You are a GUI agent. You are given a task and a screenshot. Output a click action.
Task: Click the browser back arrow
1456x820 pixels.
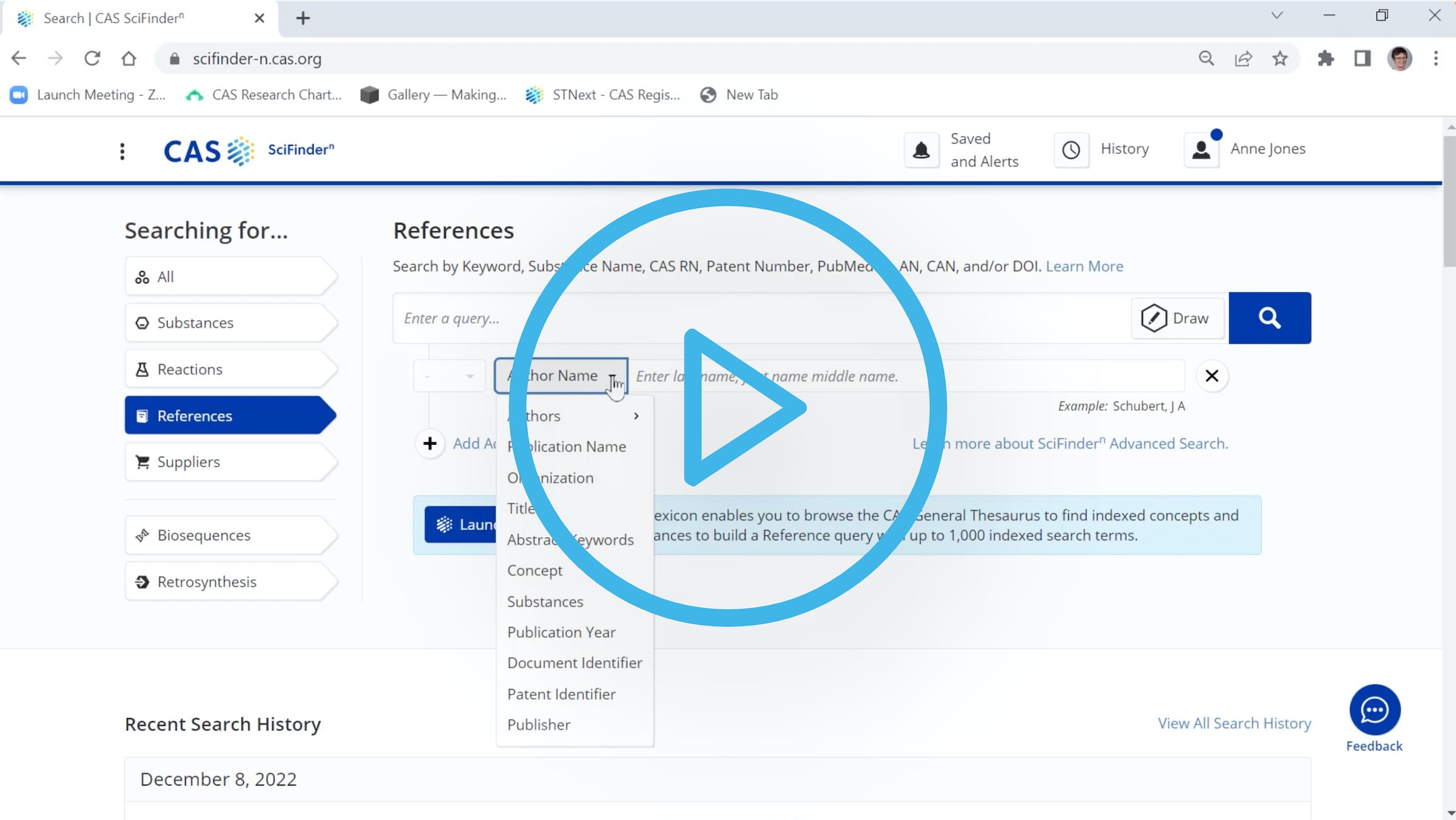(x=19, y=58)
